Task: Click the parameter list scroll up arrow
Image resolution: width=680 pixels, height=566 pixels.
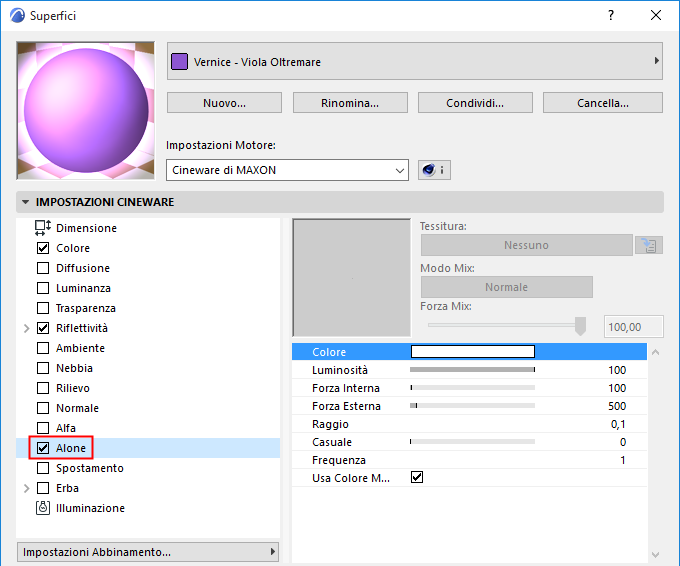Action: (x=655, y=352)
